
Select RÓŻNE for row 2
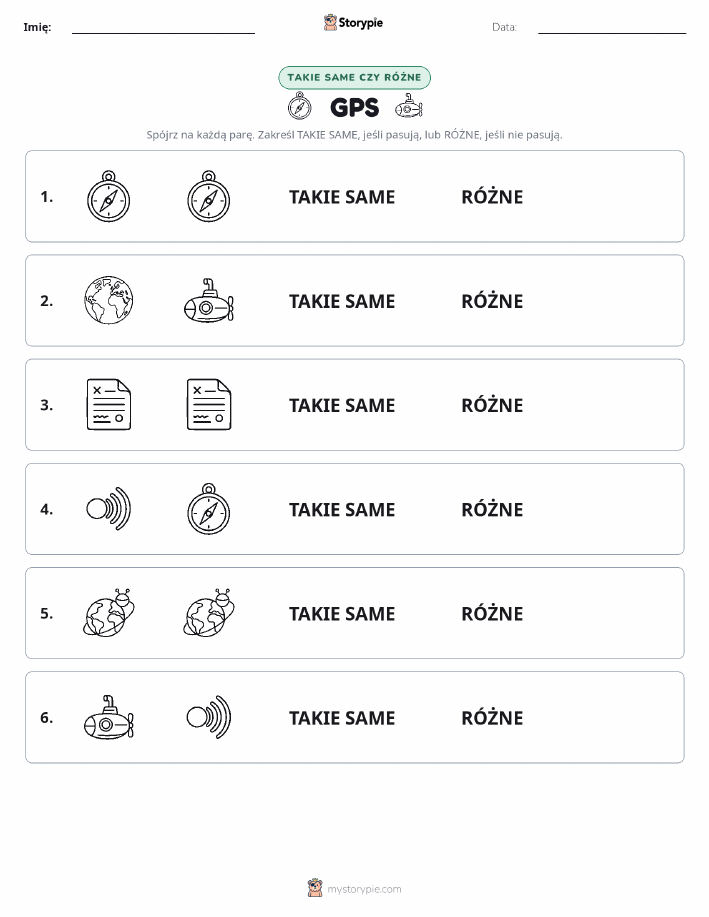(492, 301)
